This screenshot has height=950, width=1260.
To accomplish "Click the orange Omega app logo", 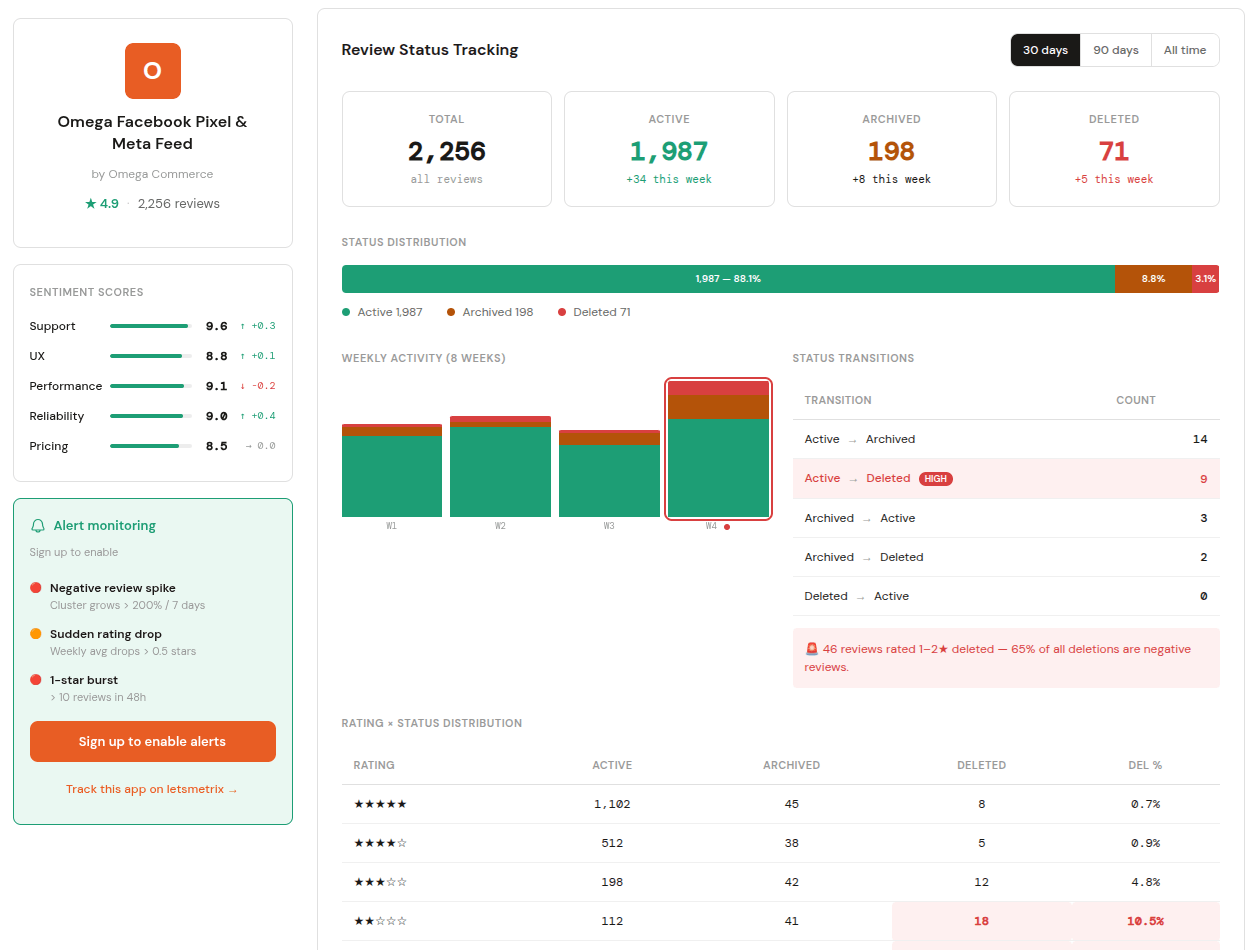I will coord(153,71).
